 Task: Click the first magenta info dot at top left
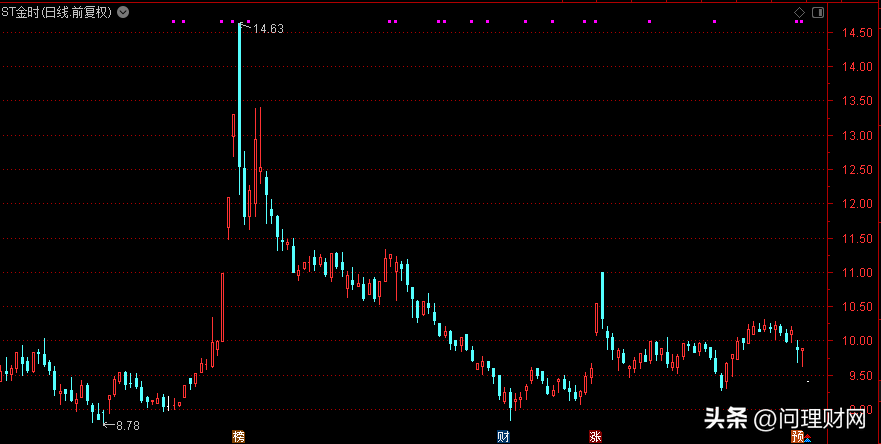(173, 21)
